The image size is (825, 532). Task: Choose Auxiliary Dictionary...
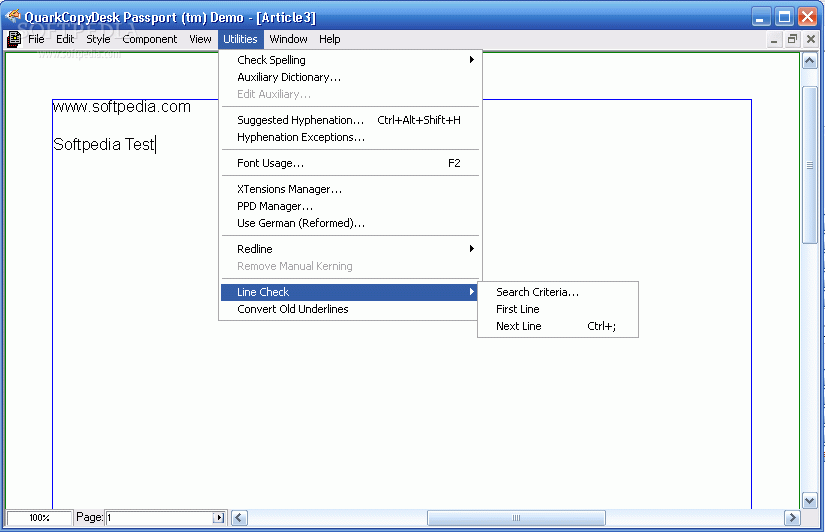click(x=349, y=77)
